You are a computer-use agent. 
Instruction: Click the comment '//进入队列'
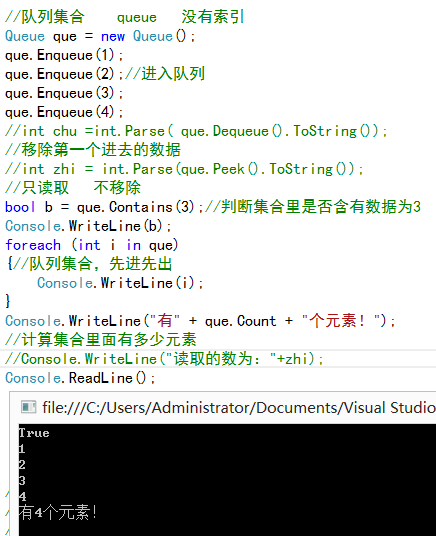(x=165, y=74)
